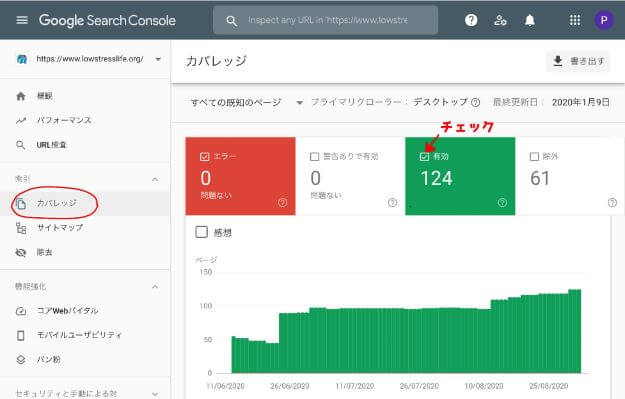Check the 警告ありで有効 checkbox
The height and width of the screenshot is (399, 625).
click(x=314, y=156)
